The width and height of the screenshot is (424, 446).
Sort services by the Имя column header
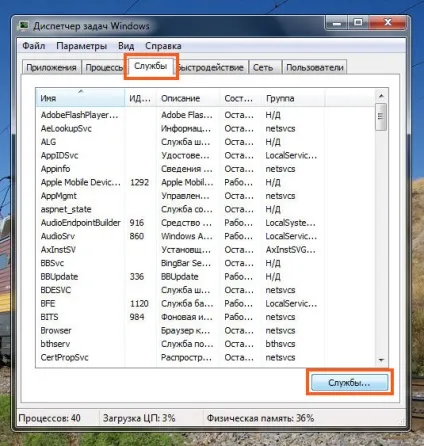click(80, 98)
